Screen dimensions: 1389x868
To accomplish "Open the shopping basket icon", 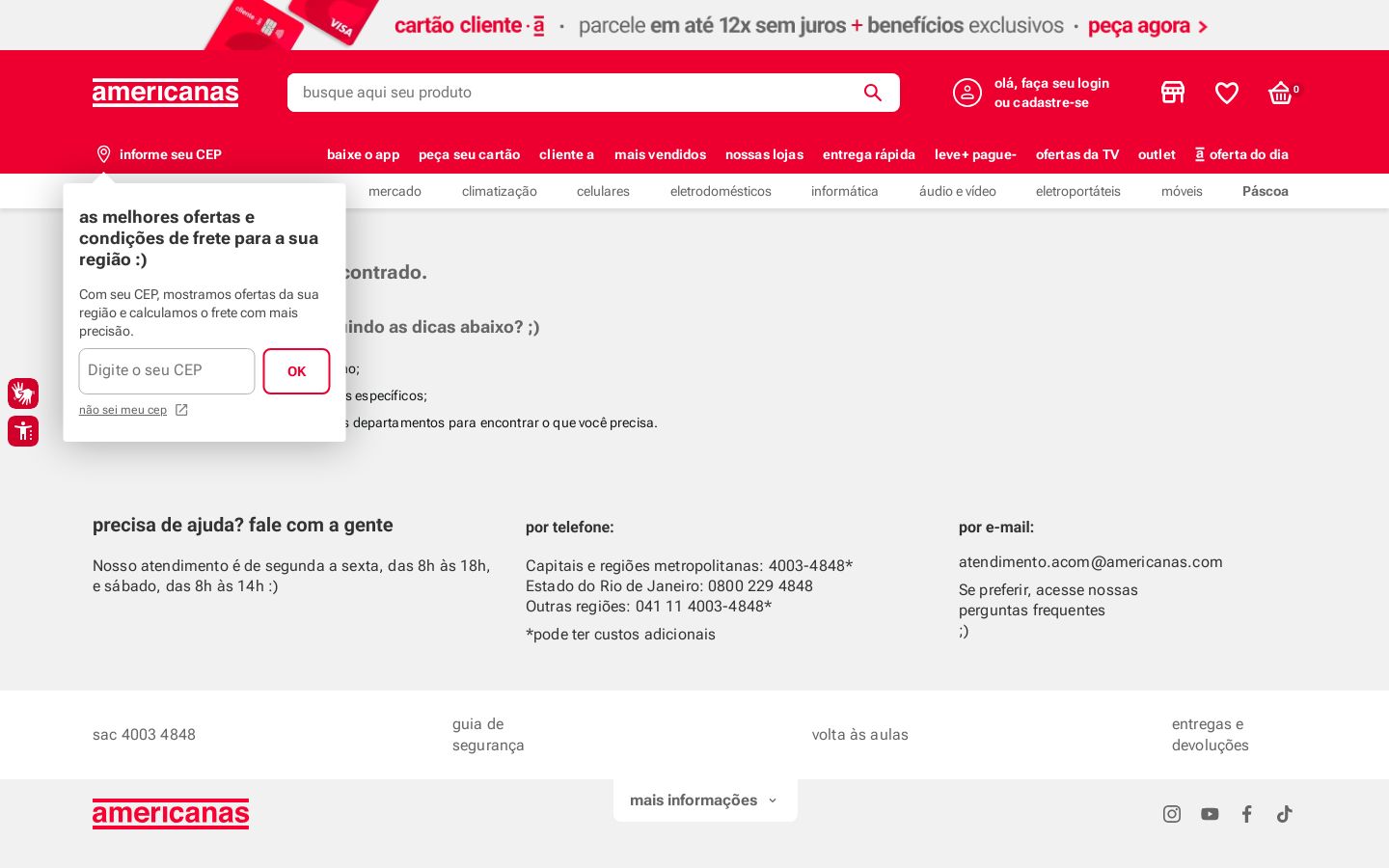I will coord(1280,93).
